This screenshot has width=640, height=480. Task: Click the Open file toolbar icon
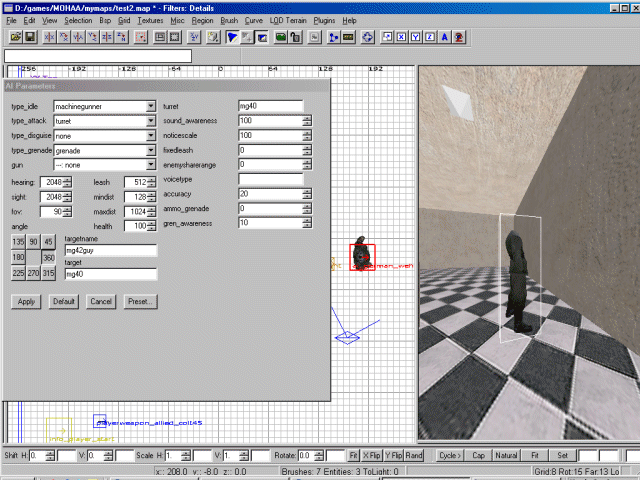15,38
